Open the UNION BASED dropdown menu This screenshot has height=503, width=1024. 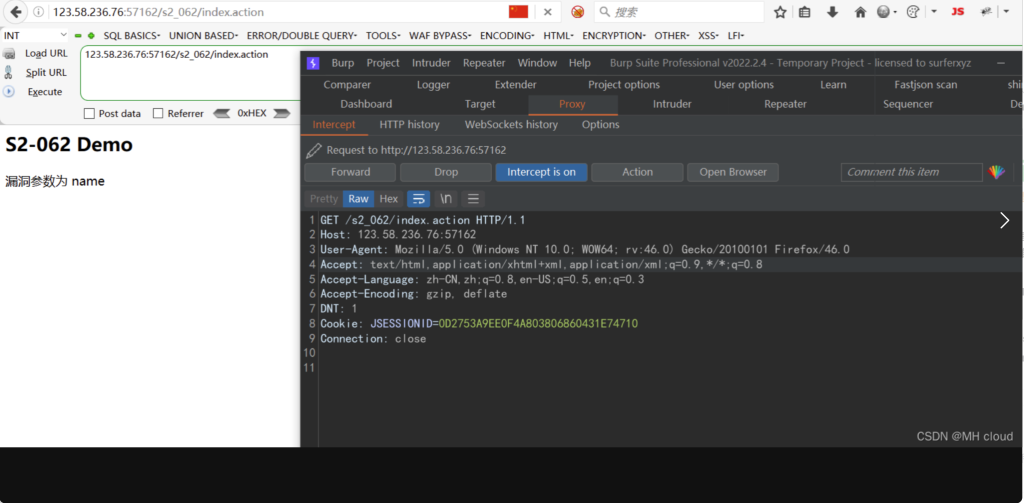click(x=204, y=35)
